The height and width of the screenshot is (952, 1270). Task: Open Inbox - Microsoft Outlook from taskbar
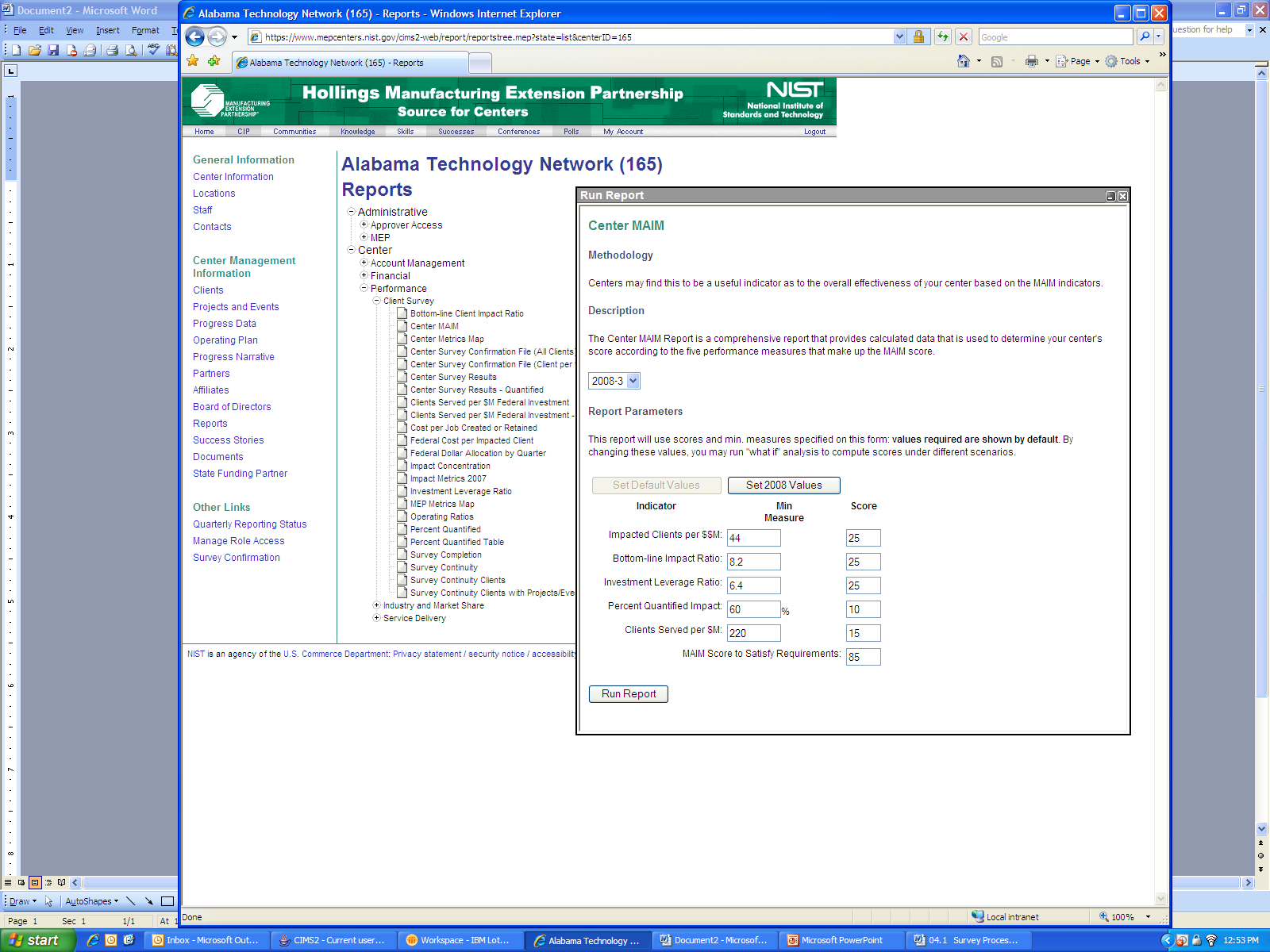pyautogui.click(x=206, y=940)
